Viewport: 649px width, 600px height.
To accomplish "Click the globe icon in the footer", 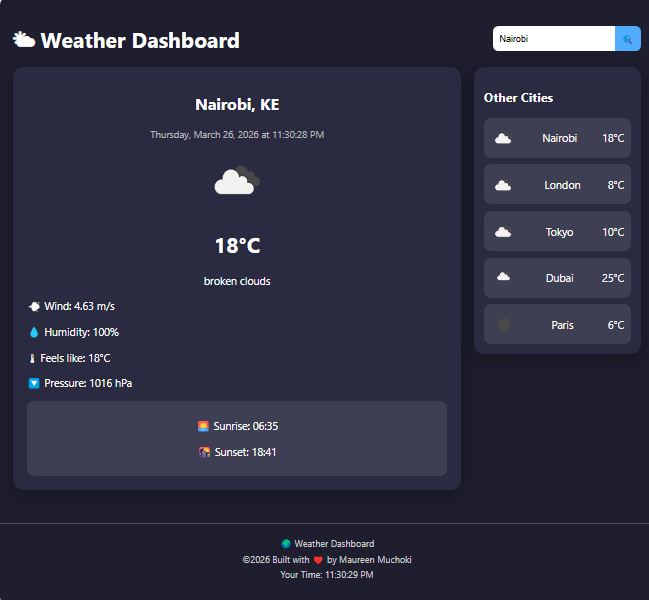I will (x=286, y=544).
